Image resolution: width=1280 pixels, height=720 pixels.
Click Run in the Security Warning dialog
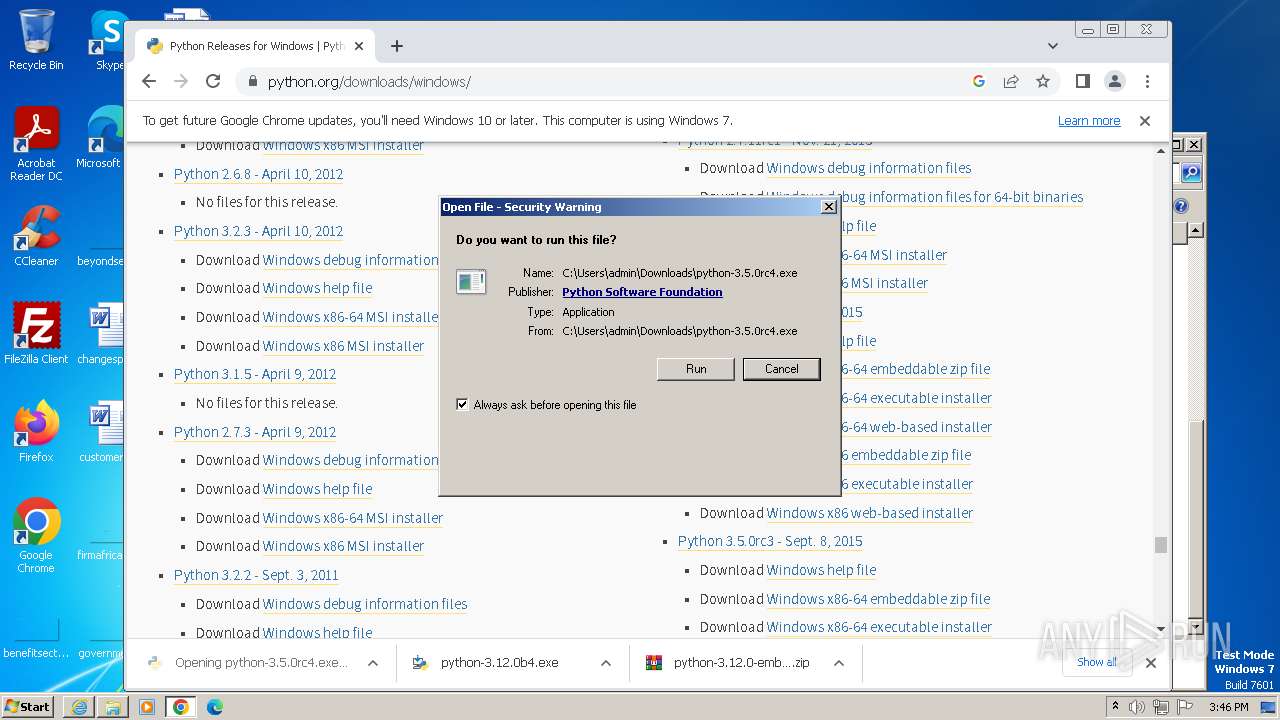point(696,369)
